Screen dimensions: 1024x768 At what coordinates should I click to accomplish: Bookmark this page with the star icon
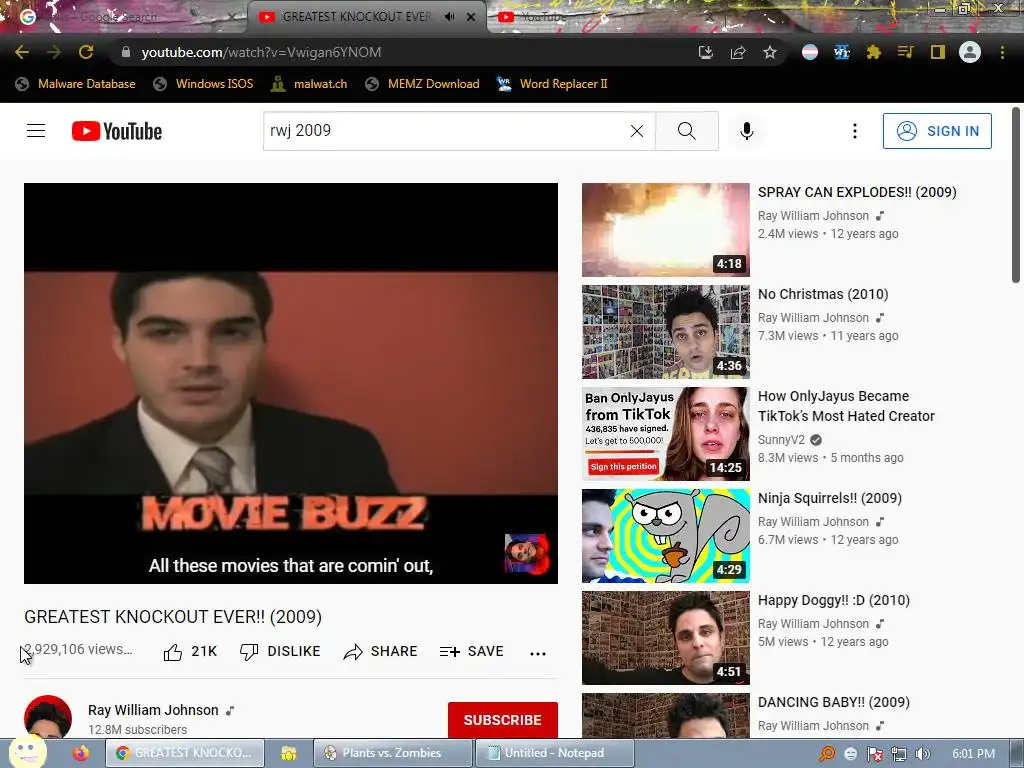[x=770, y=52]
